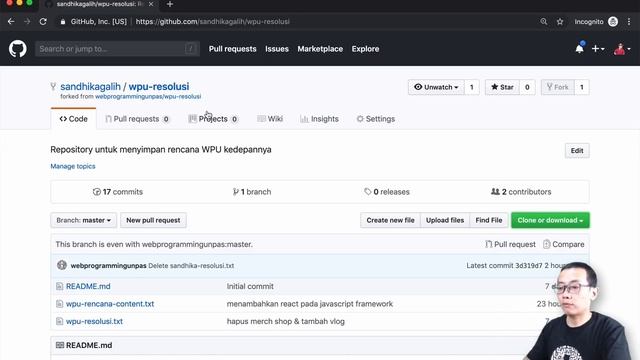Image resolution: width=640 pixels, height=360 pixels.
Task: Click the commits history icon
Action: click(x=97, y=192)
